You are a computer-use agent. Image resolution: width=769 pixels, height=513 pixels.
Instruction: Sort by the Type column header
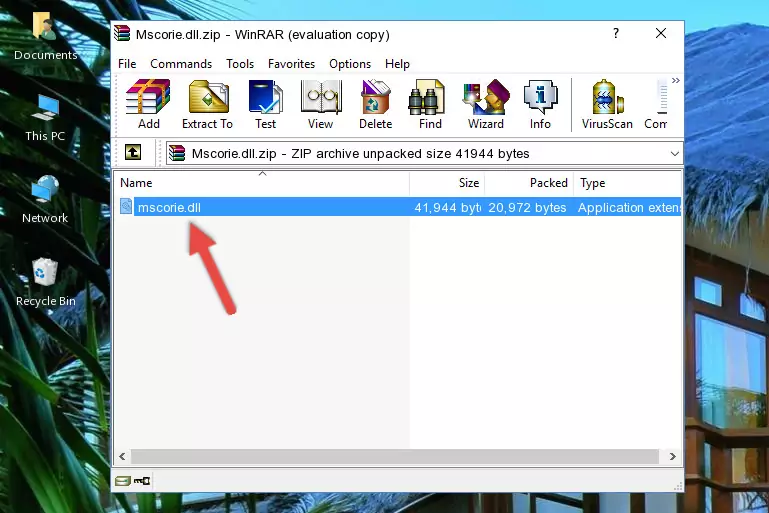(627, 182)
